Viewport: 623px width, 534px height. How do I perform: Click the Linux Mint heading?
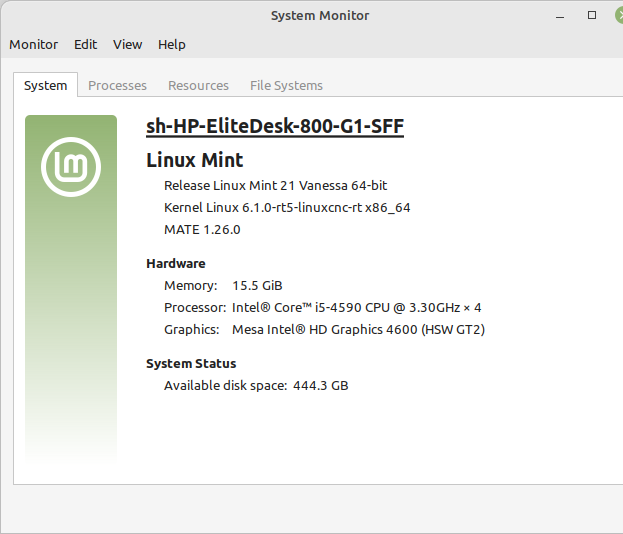(x=195, y=160)
